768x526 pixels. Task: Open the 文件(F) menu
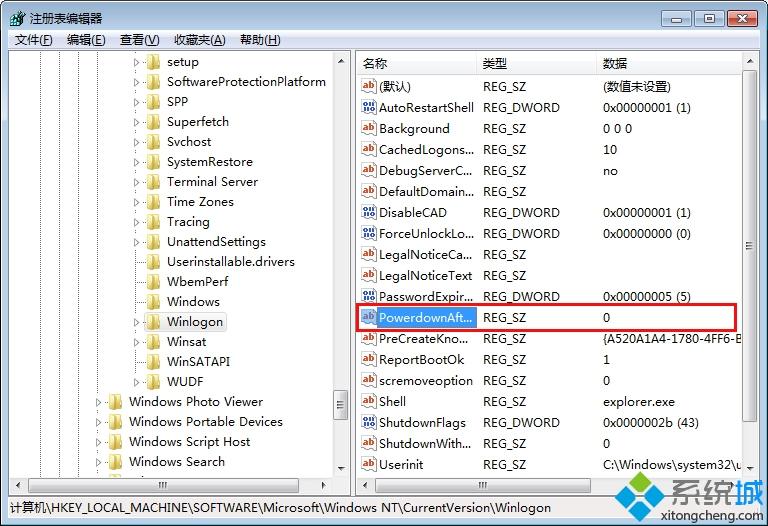(33, 40)
